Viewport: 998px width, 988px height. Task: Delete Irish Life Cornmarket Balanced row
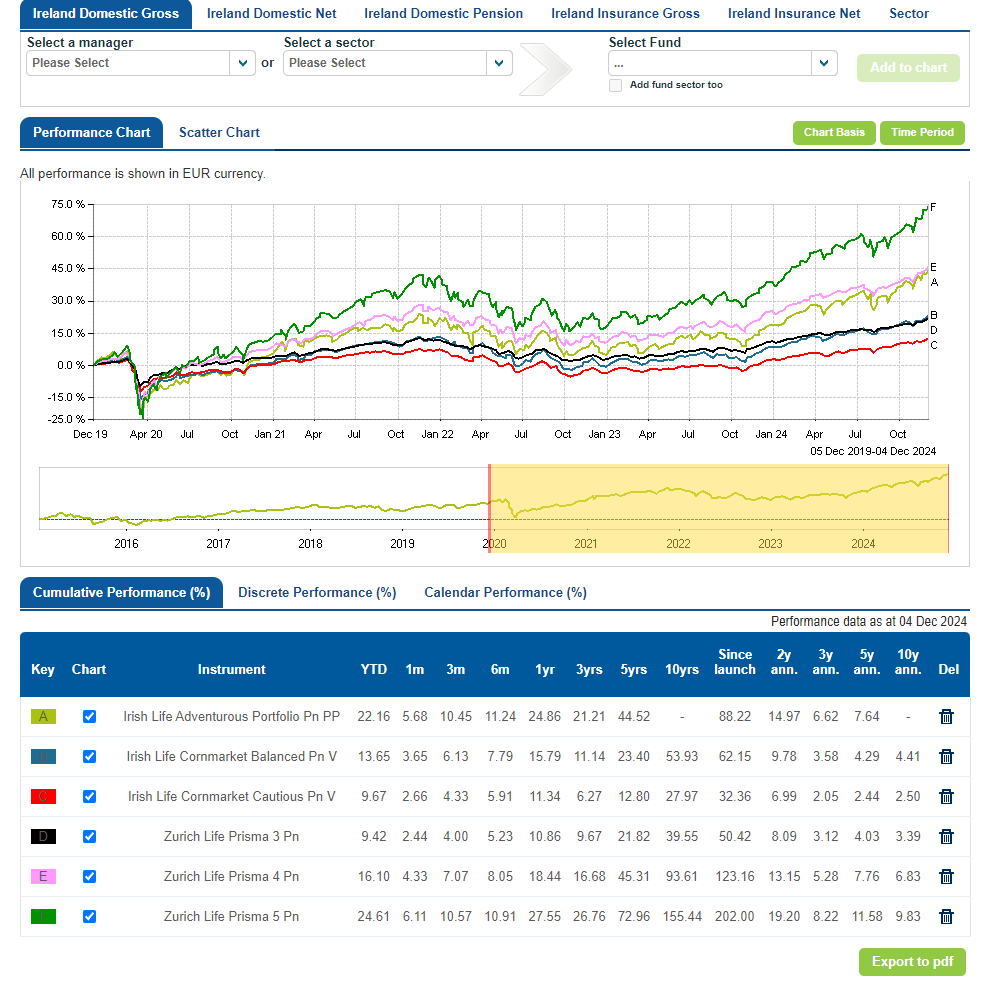[x=946, y=756]
